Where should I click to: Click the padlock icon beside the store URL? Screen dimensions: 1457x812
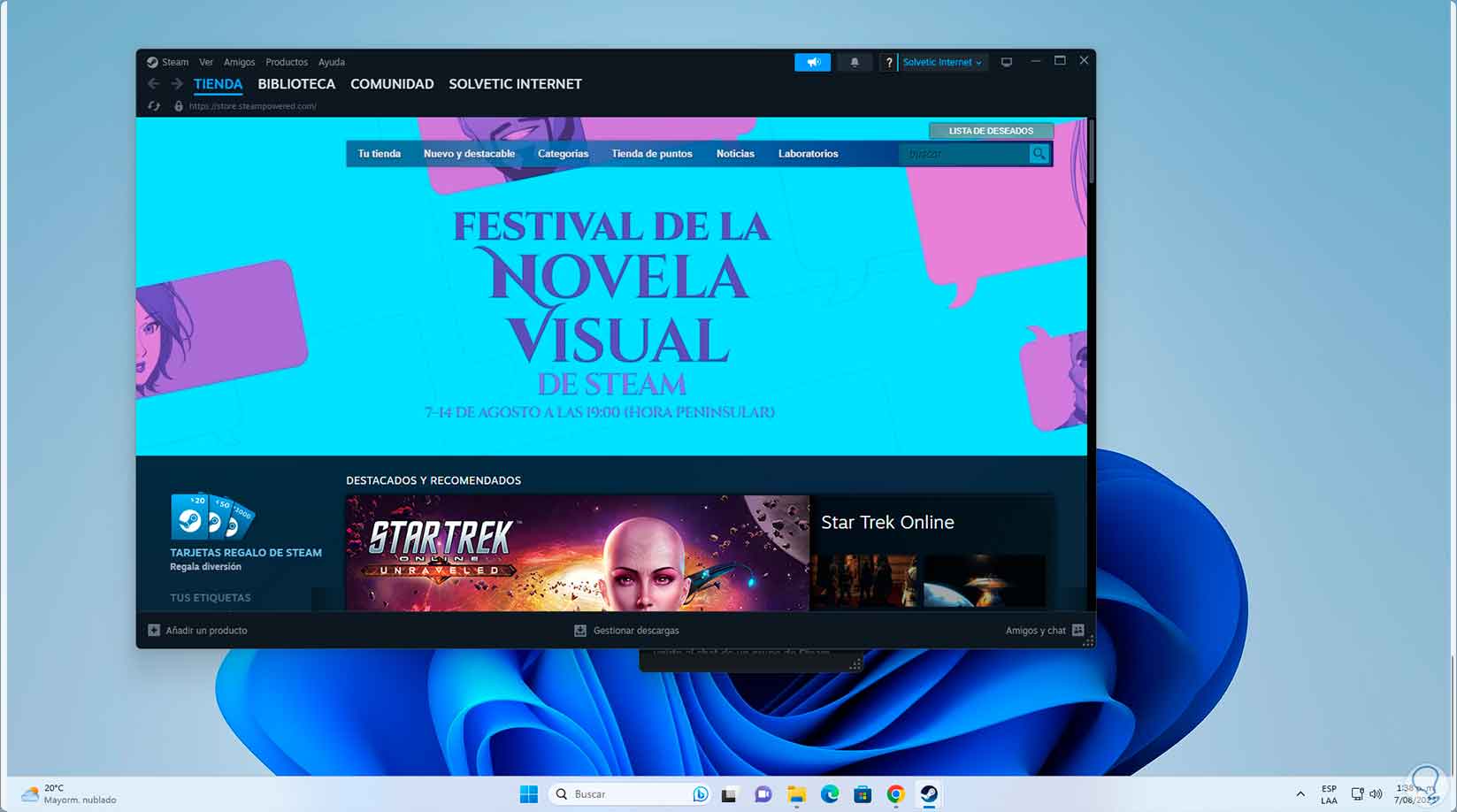click(179, 106)
